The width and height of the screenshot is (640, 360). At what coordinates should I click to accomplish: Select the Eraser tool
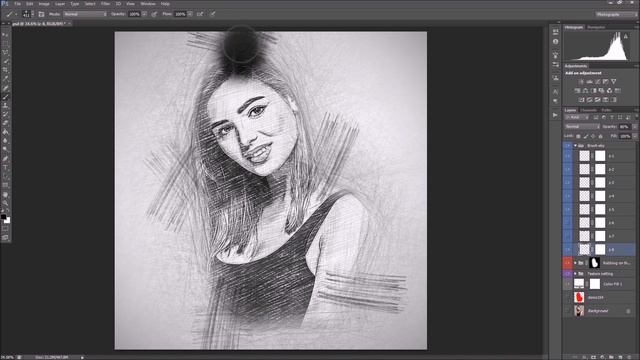point(5,123)
